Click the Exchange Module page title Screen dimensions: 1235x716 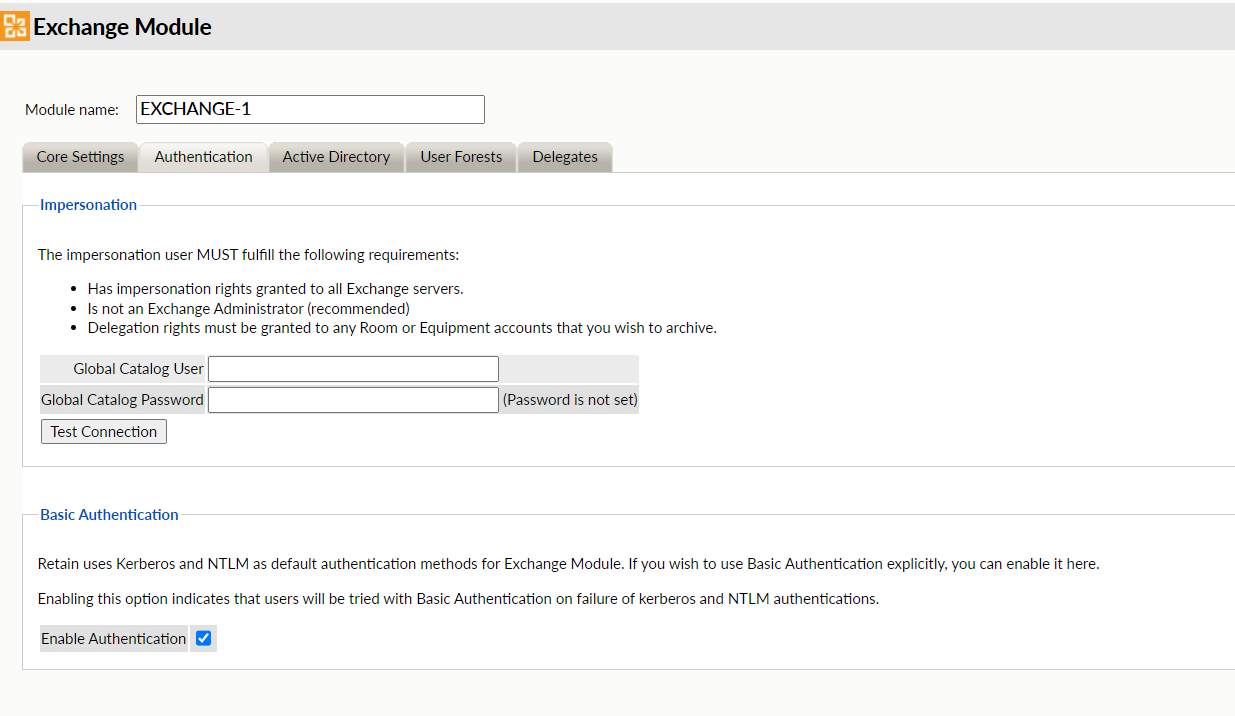coord(122,27)
